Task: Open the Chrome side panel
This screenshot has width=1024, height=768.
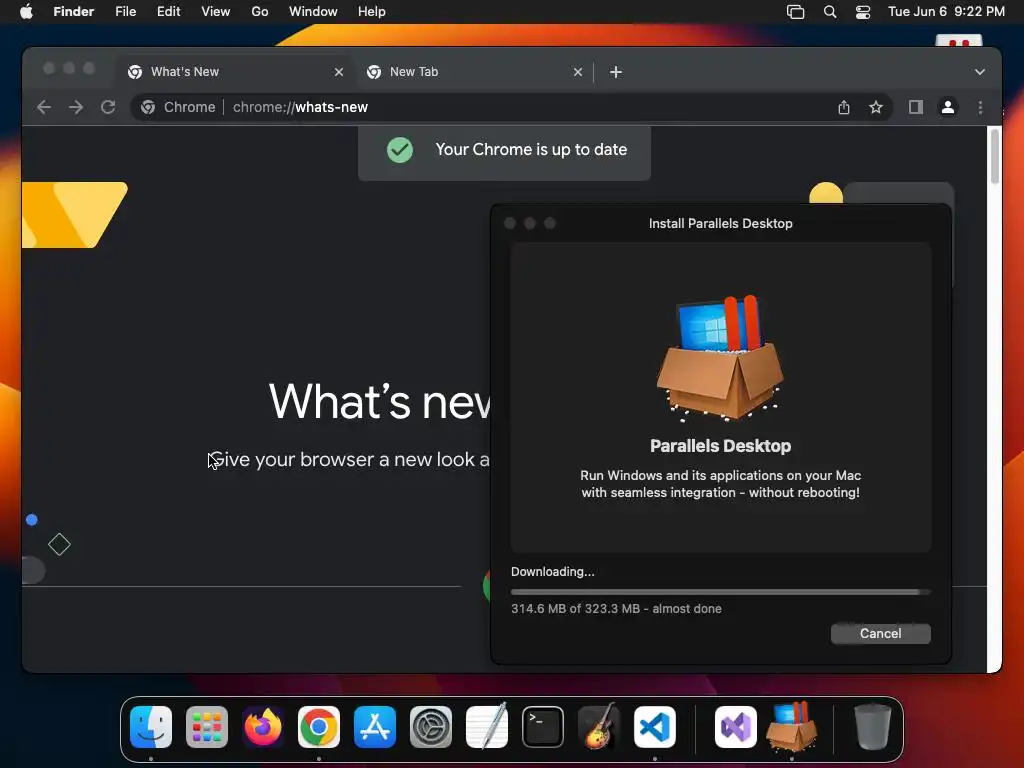Action: [916, 107]
